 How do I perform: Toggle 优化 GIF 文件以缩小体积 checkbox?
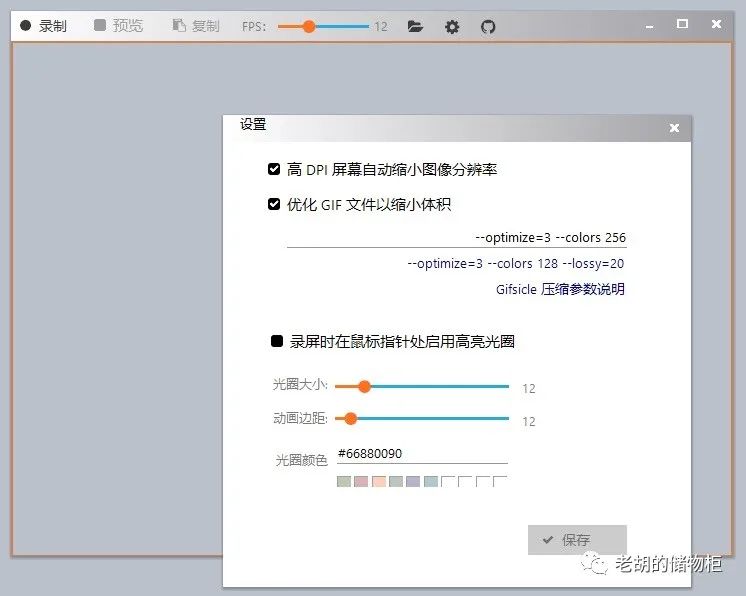click(x=274, y=204)
